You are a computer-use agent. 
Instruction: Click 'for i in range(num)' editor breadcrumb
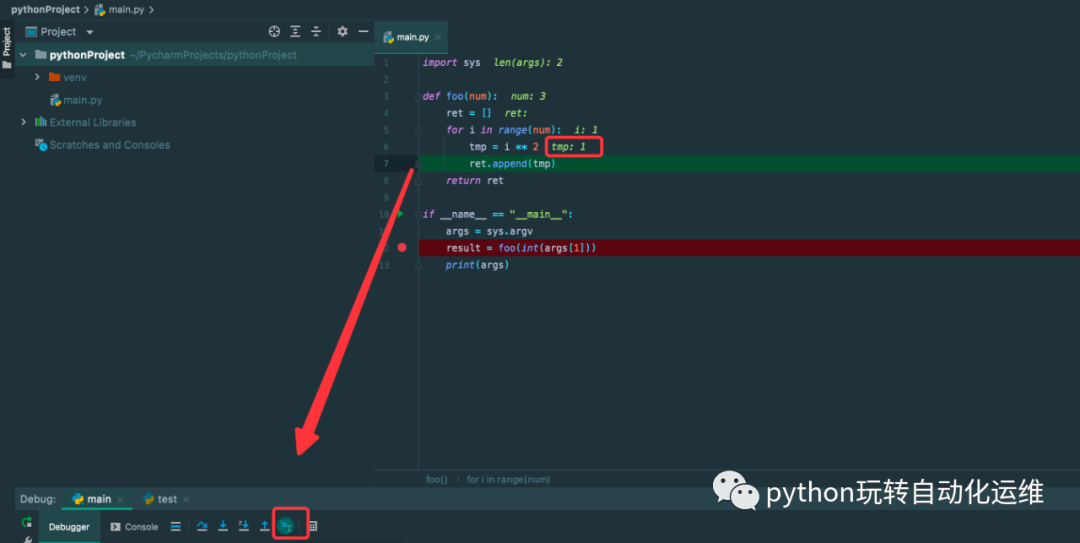tap(508, 480)
